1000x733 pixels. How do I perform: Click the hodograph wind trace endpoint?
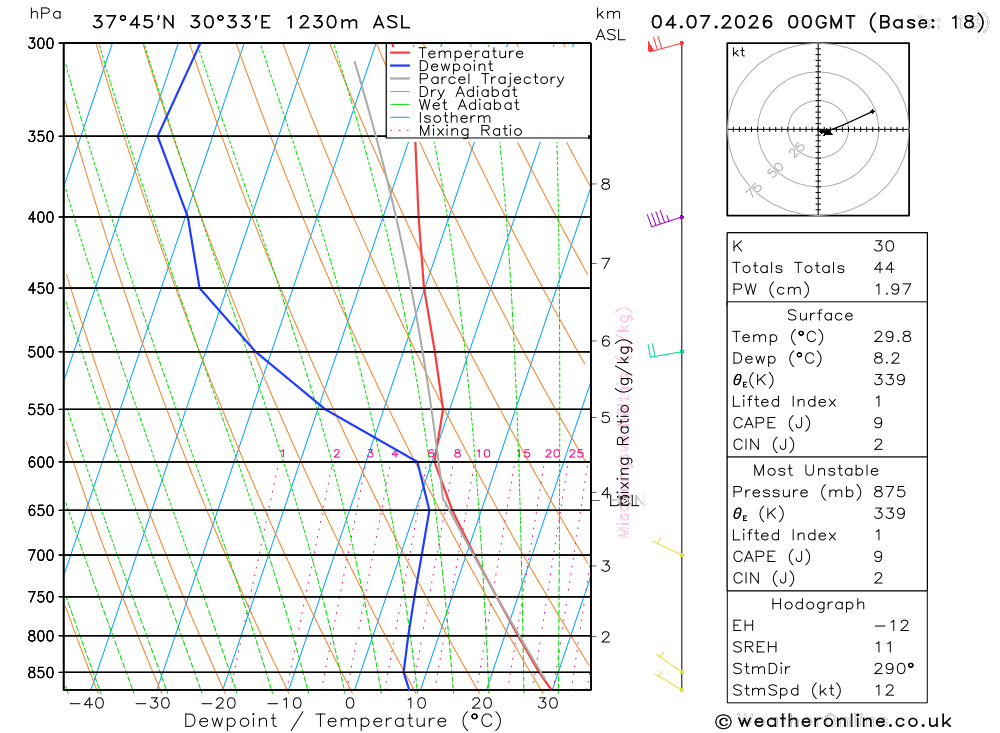click(x=872, y=112)
